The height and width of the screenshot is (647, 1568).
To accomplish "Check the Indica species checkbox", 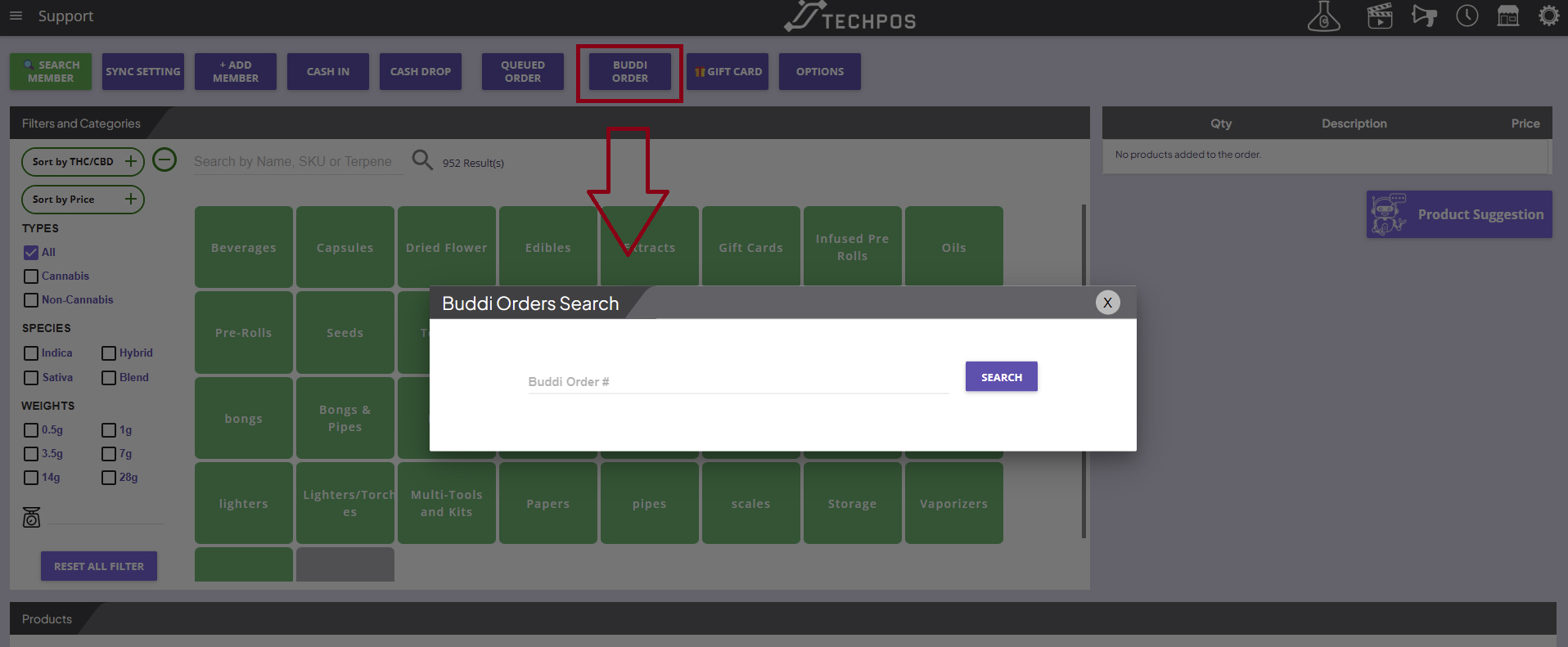I will coord(31,353).
